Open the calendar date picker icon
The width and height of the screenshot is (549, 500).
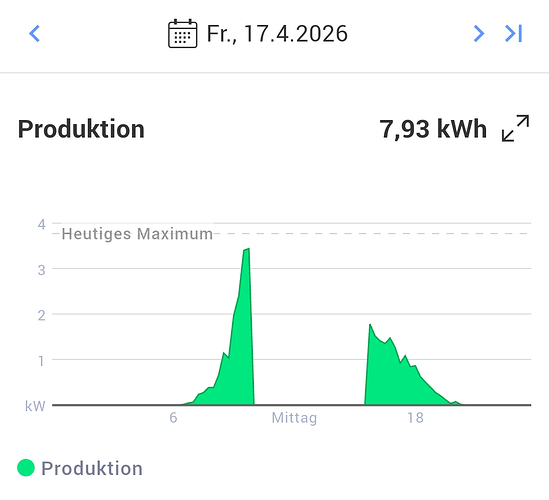pos(182,34)
